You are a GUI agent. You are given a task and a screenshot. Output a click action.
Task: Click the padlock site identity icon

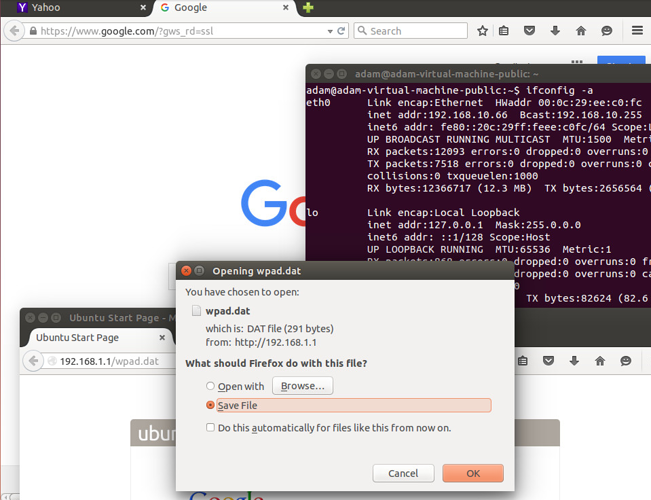(33, 31)
